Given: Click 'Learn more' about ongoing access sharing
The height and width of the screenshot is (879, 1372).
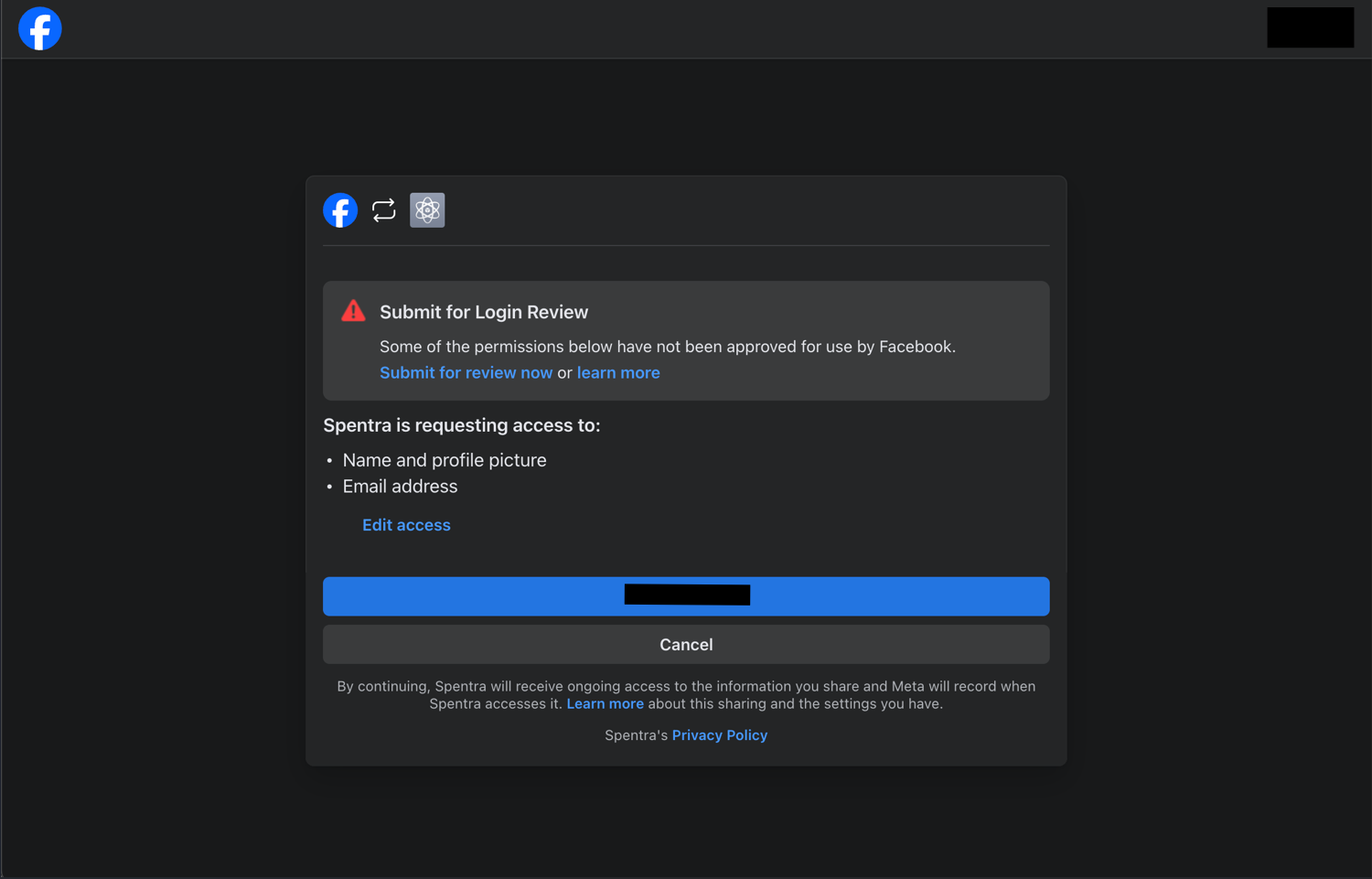Looking at the screenshot, I should (605, 703).
